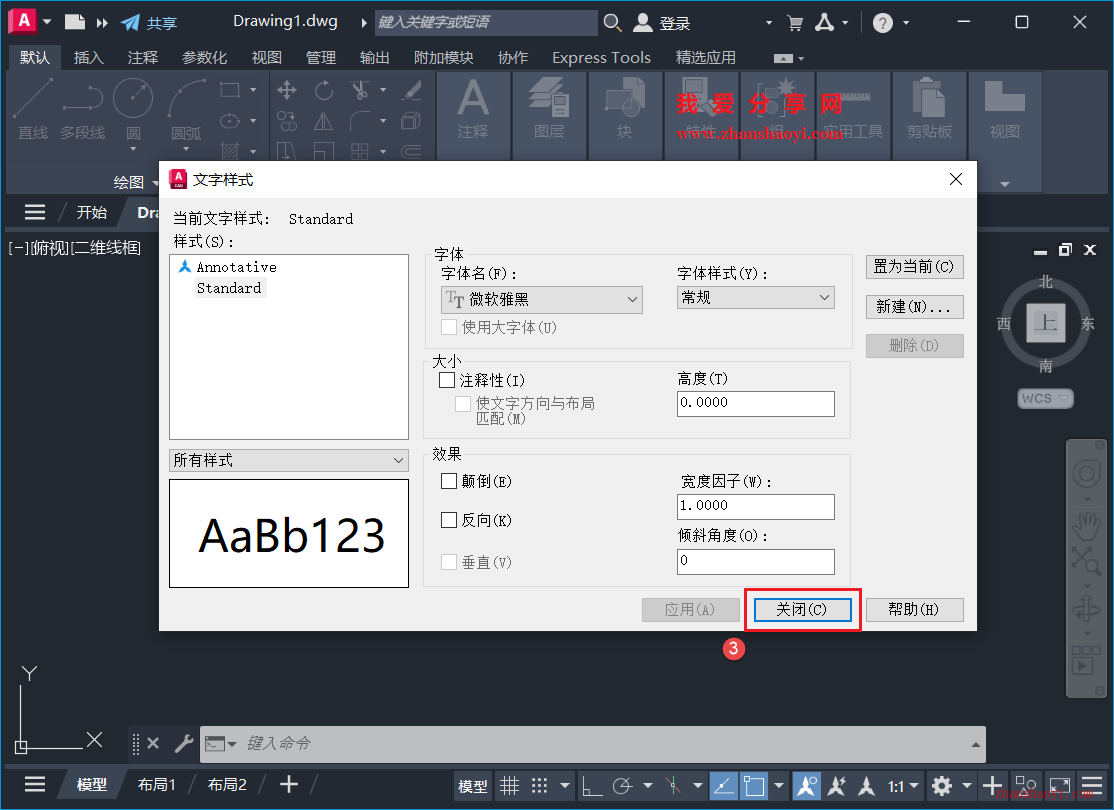Viewport: 1114px width, 810px height.
Task: Check the Annotative (注释性) checkbox
Action: click(x=447, y=380)
